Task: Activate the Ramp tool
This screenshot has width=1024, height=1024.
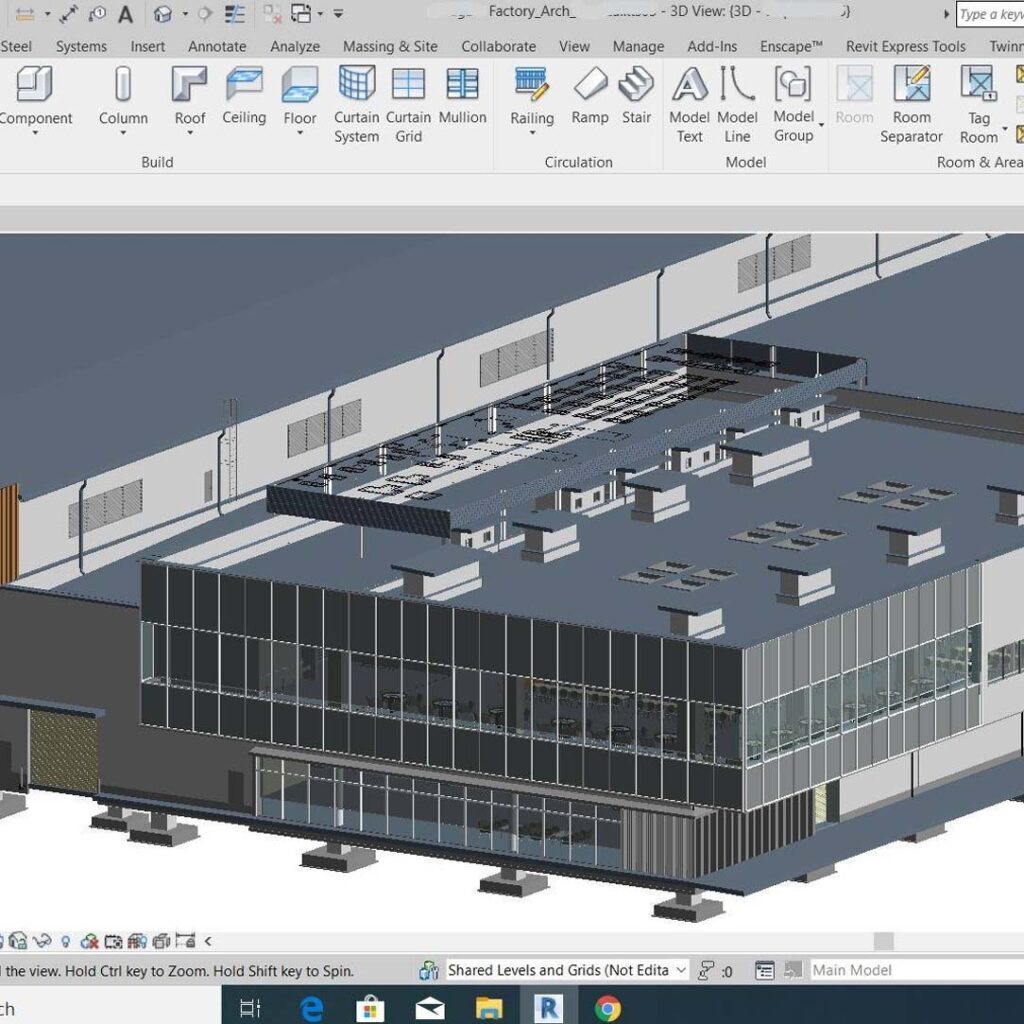Action: [590, 96]
